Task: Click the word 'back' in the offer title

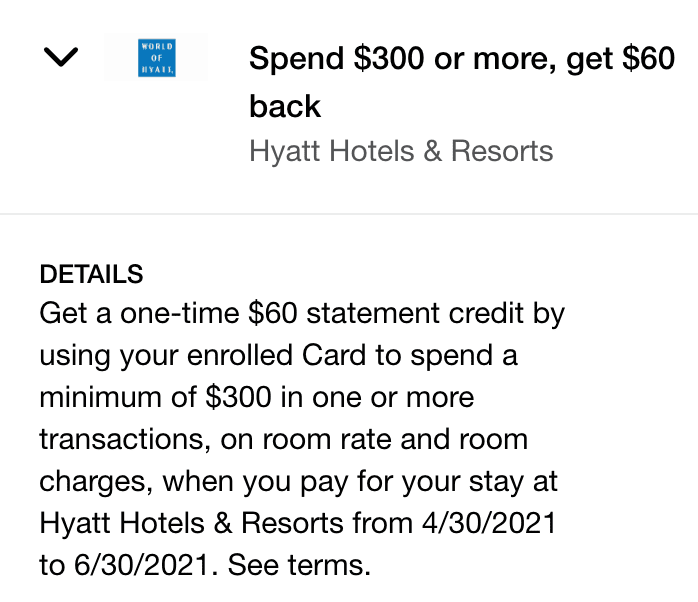Action: [x=285, y=106]
